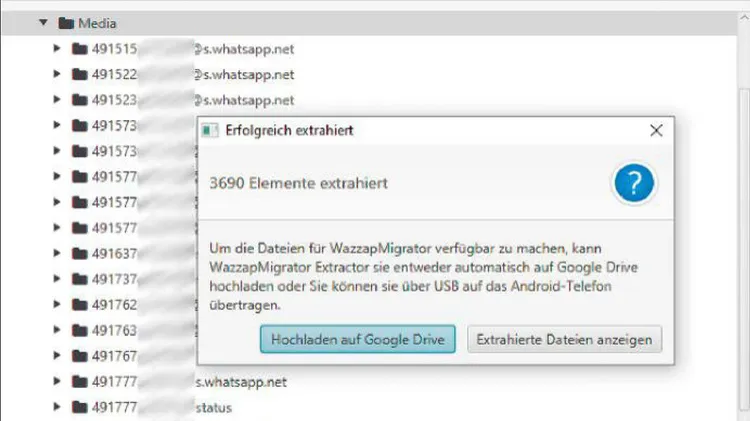Click the folder icon beside 491523
Screen dimensions: 750x421
[79, 100]
